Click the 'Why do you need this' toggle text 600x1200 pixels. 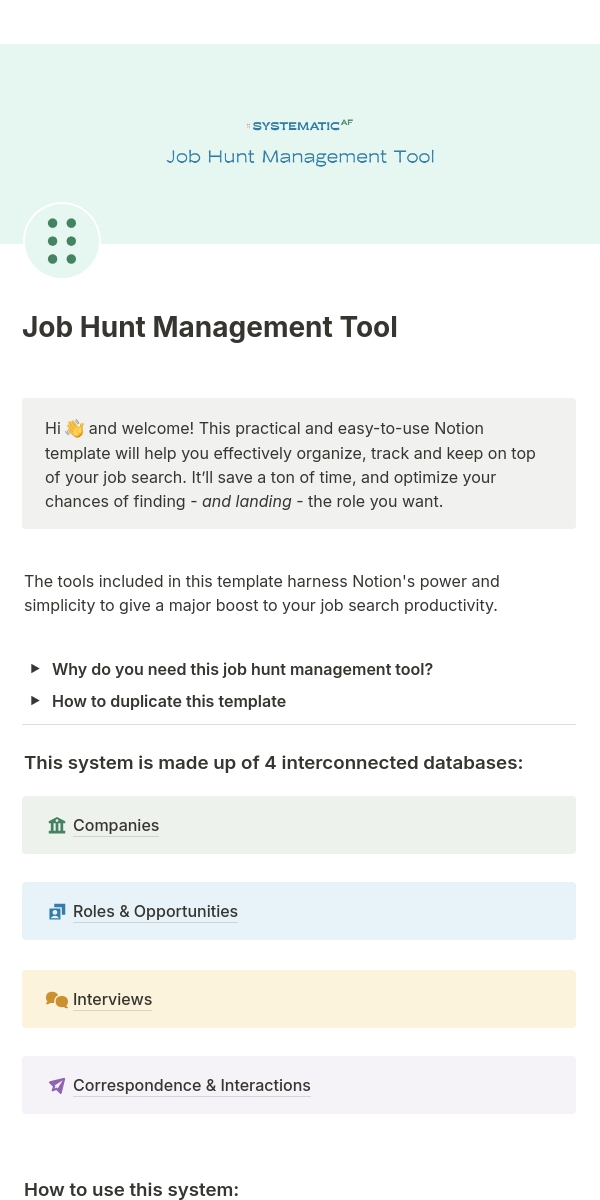point(242,669)
